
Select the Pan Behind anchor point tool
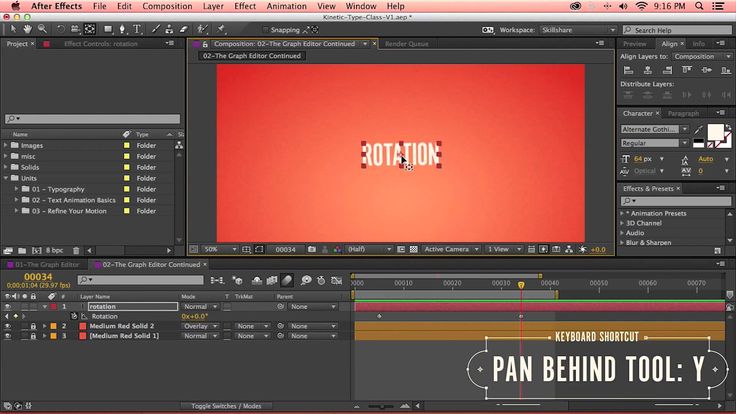[x=90, y=29]
